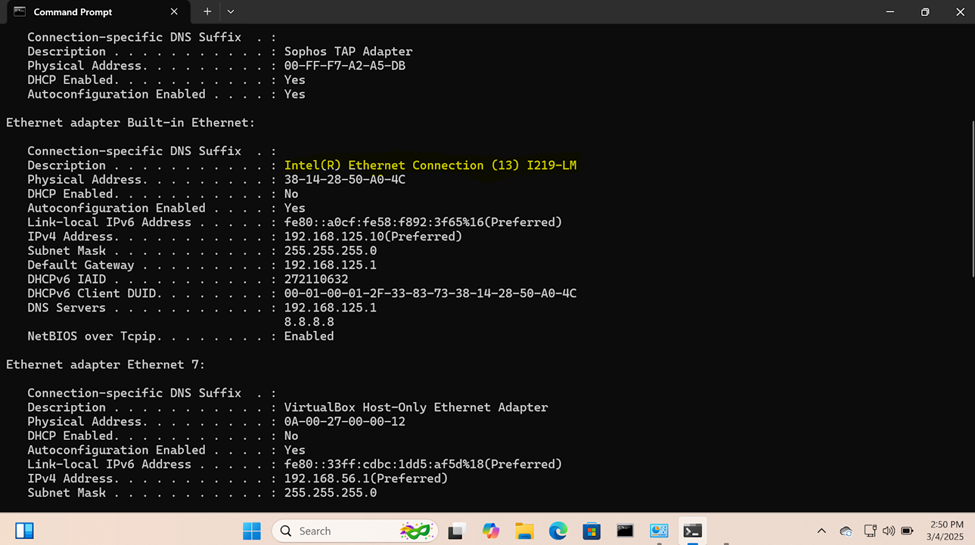
Task: Click the Default Gateway value 192.168.125.1
Action: click(x=330, y=265)
